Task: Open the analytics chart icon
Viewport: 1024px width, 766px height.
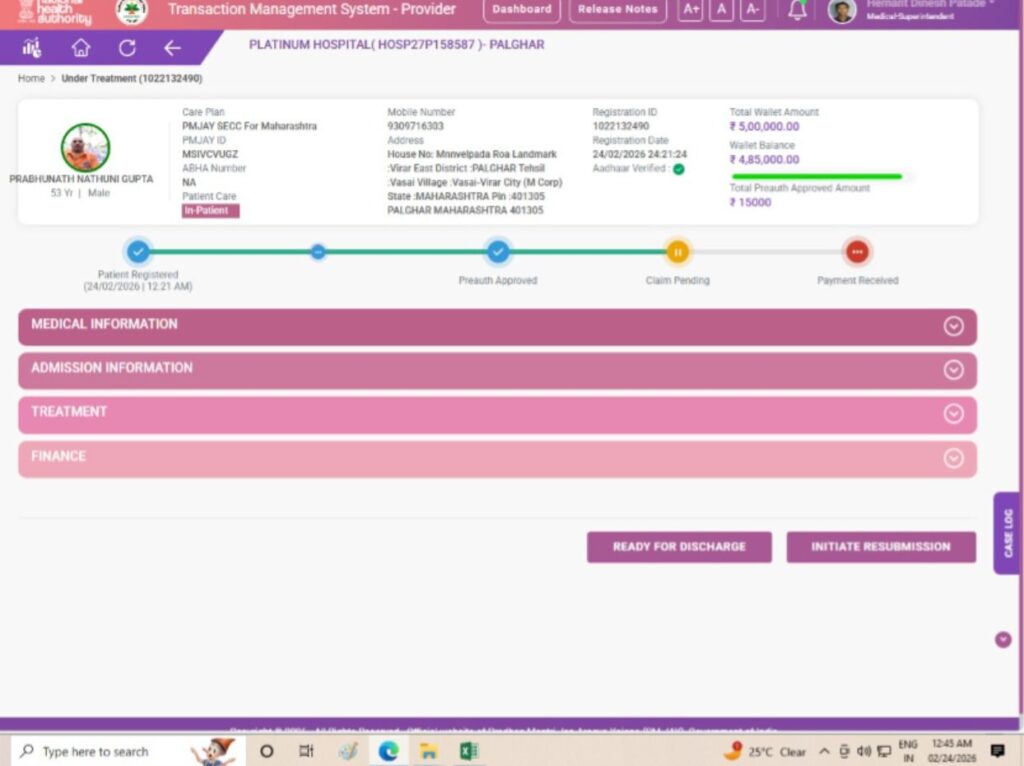Action: [x=32, y=48]
